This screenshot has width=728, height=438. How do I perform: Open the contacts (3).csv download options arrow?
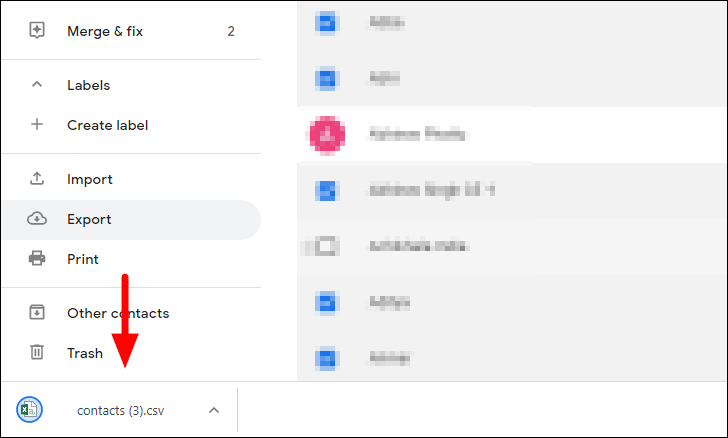point(214,410)
